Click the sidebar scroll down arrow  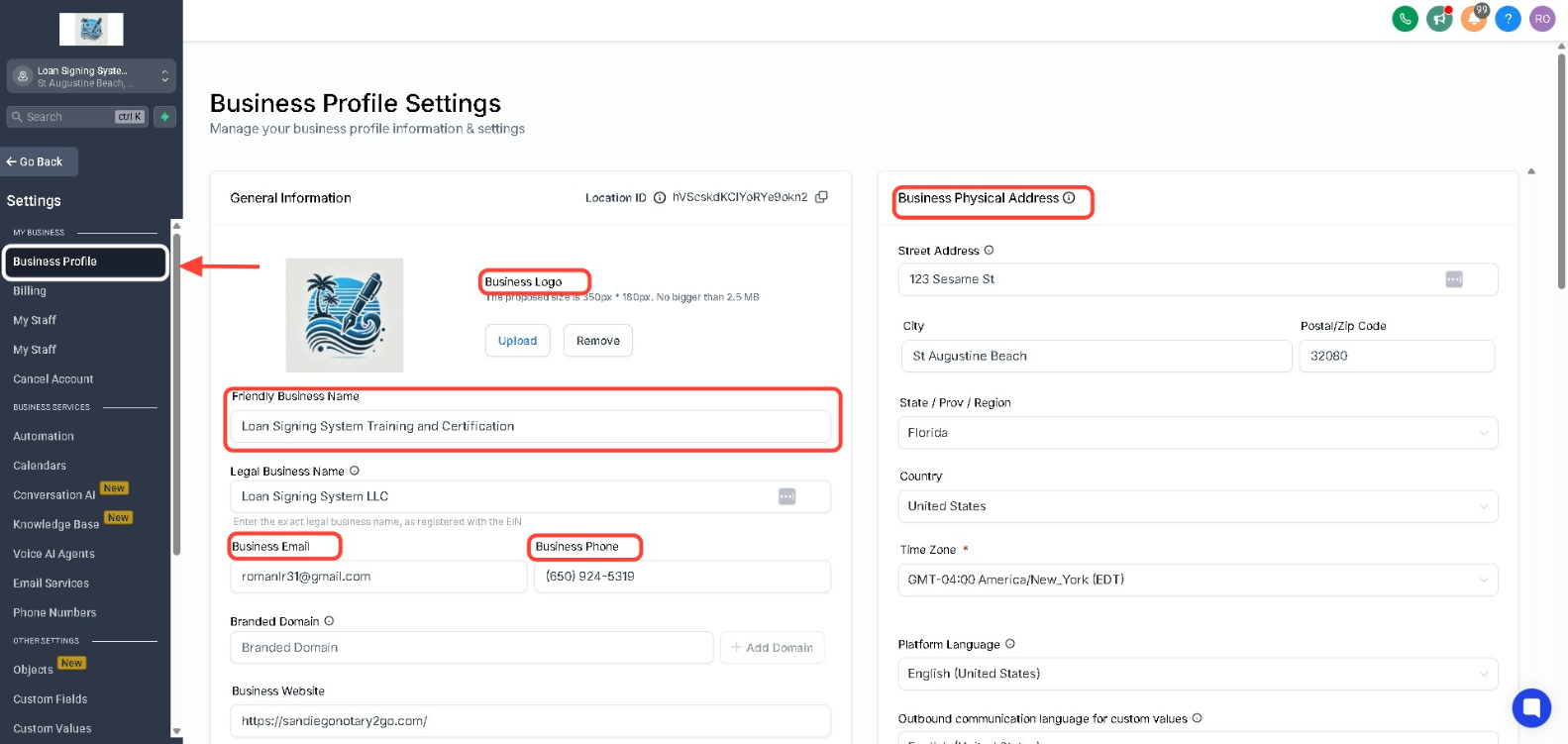click(x=176, y=732)
